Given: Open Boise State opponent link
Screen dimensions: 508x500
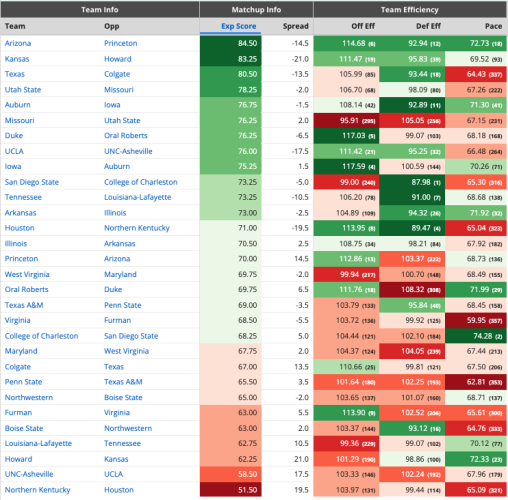Looking at the screenshot, I should [123, 397].
